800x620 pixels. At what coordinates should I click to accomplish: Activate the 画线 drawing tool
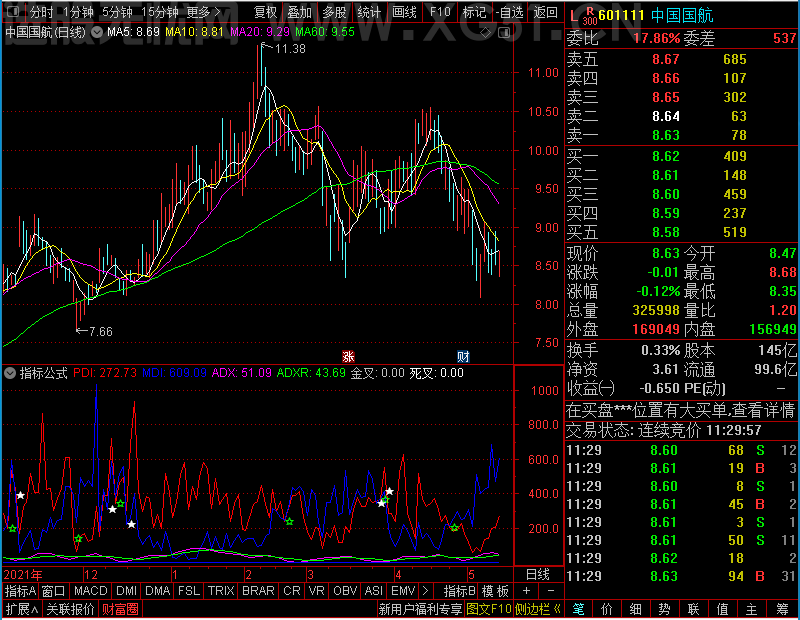pos(405,12)
